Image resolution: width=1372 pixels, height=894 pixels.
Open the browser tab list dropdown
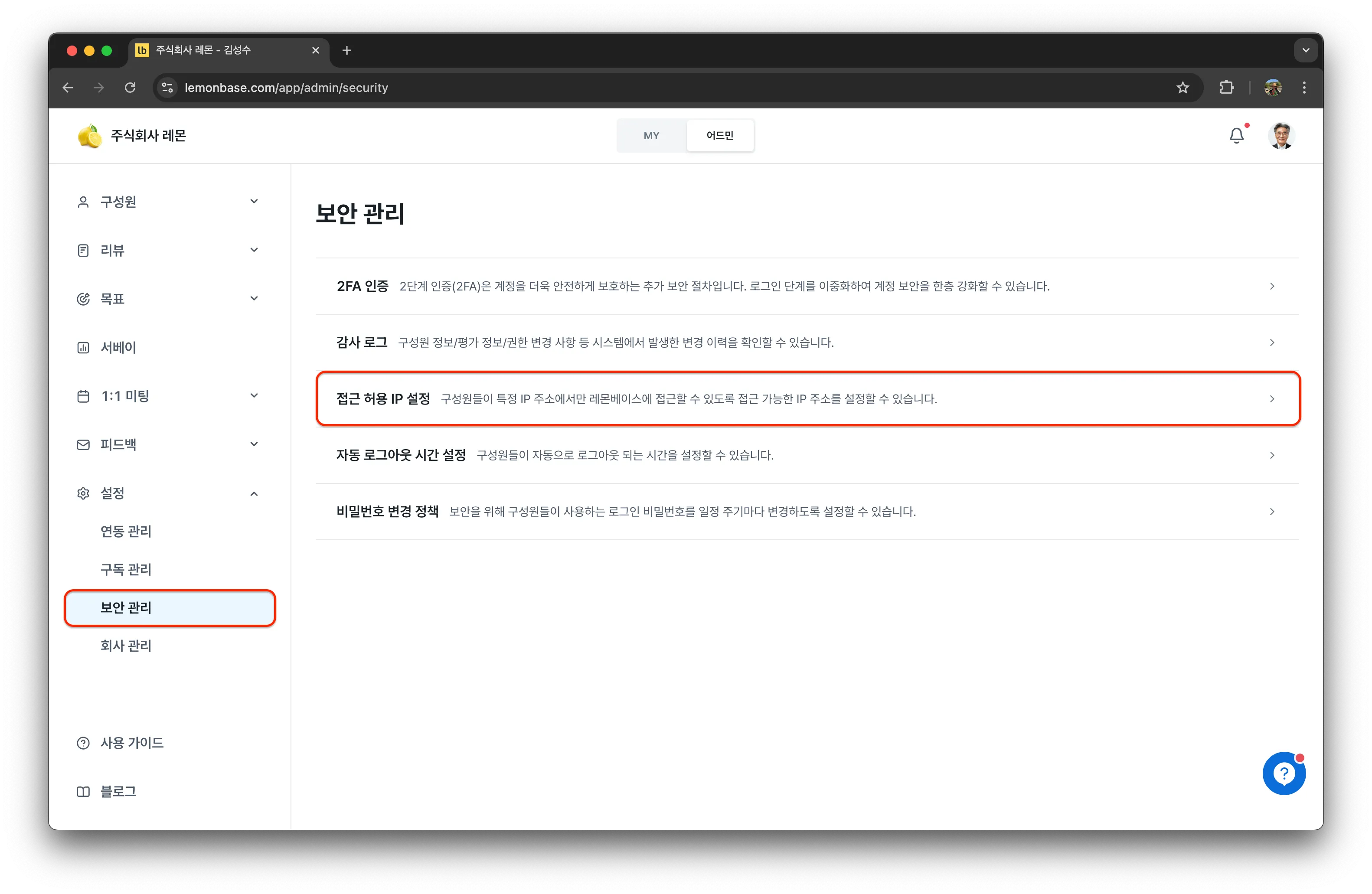coord(1306,50)
